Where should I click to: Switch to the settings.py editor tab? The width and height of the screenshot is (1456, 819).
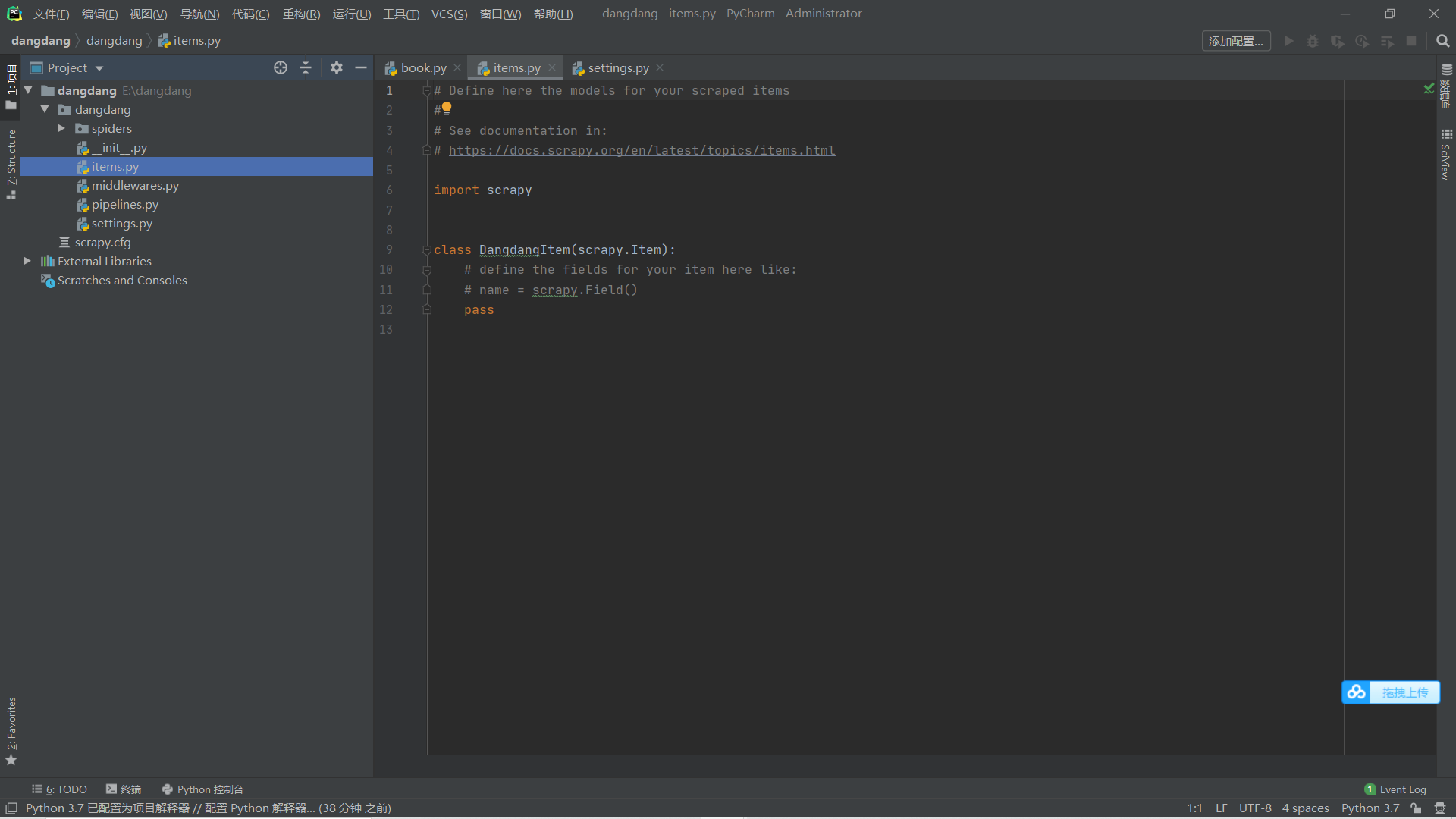click(617, 68)
